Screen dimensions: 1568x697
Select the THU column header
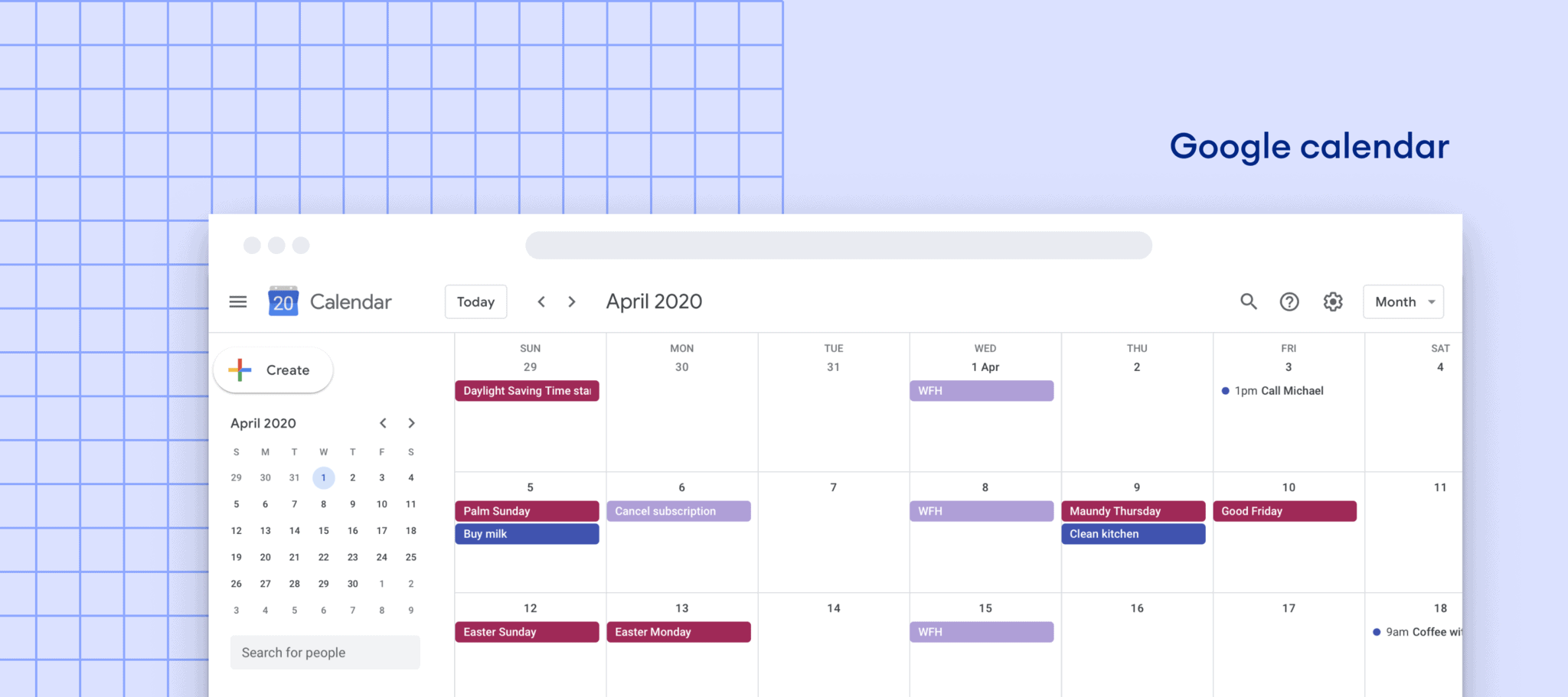tap(1136, 348)
